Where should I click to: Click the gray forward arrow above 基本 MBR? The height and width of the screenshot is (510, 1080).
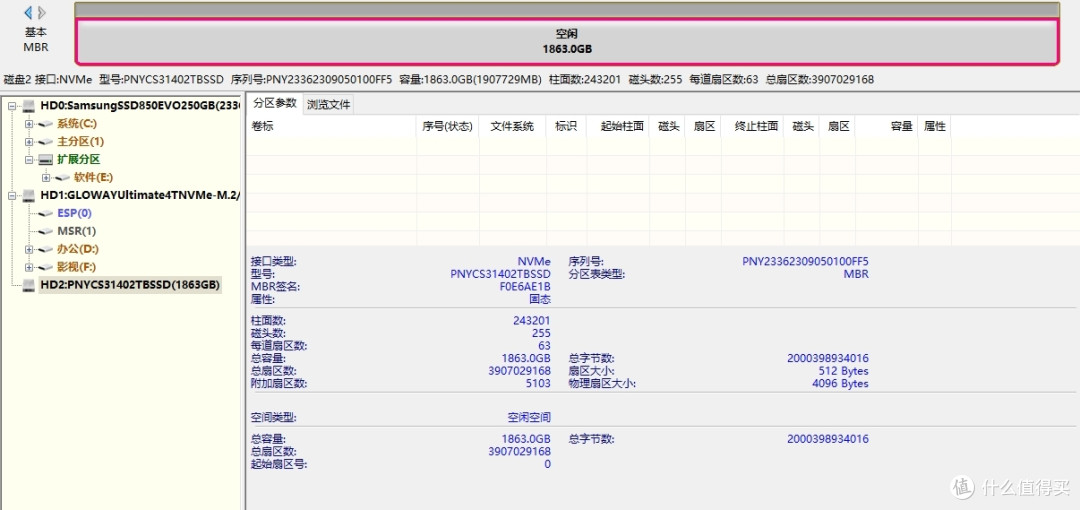pos(42,12)
